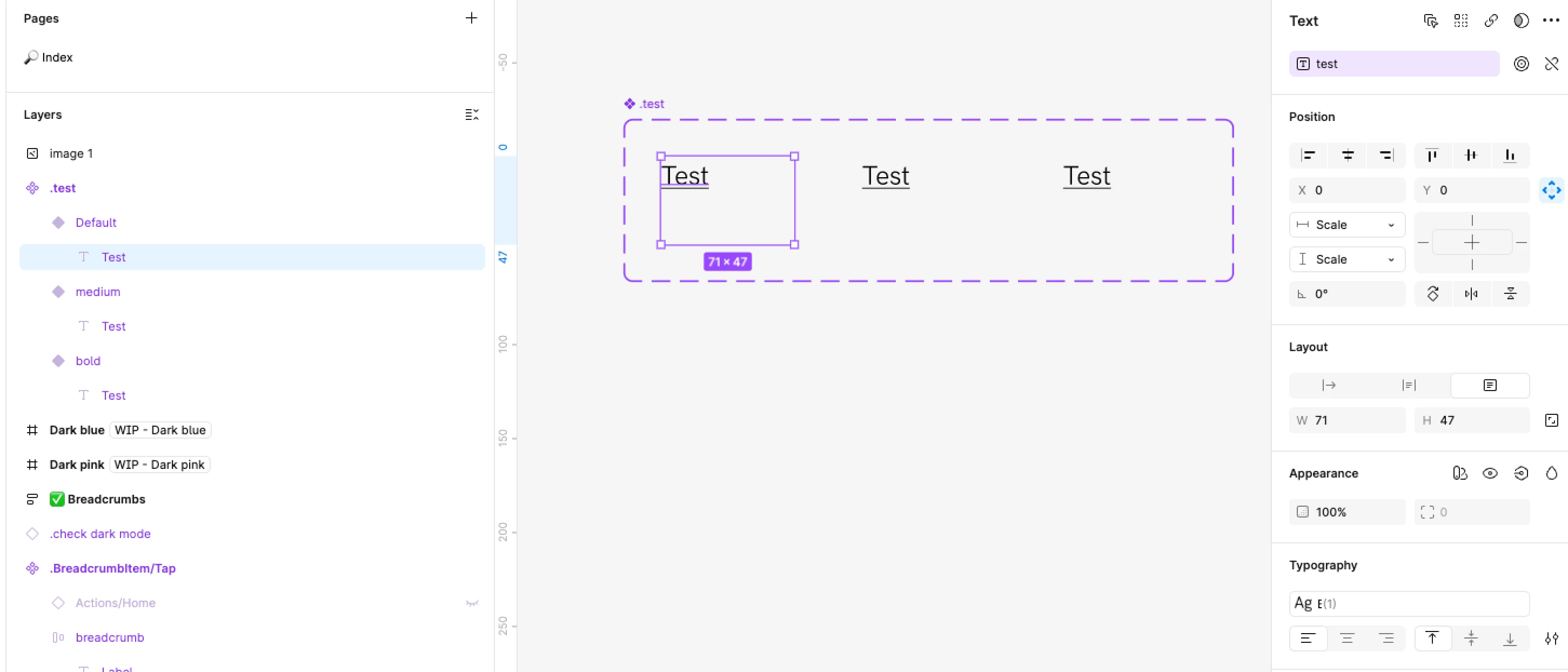Viewport: 1568px width, 672px height.
Task: Open typography settings sliders icon
Action: pos(1552,638)
